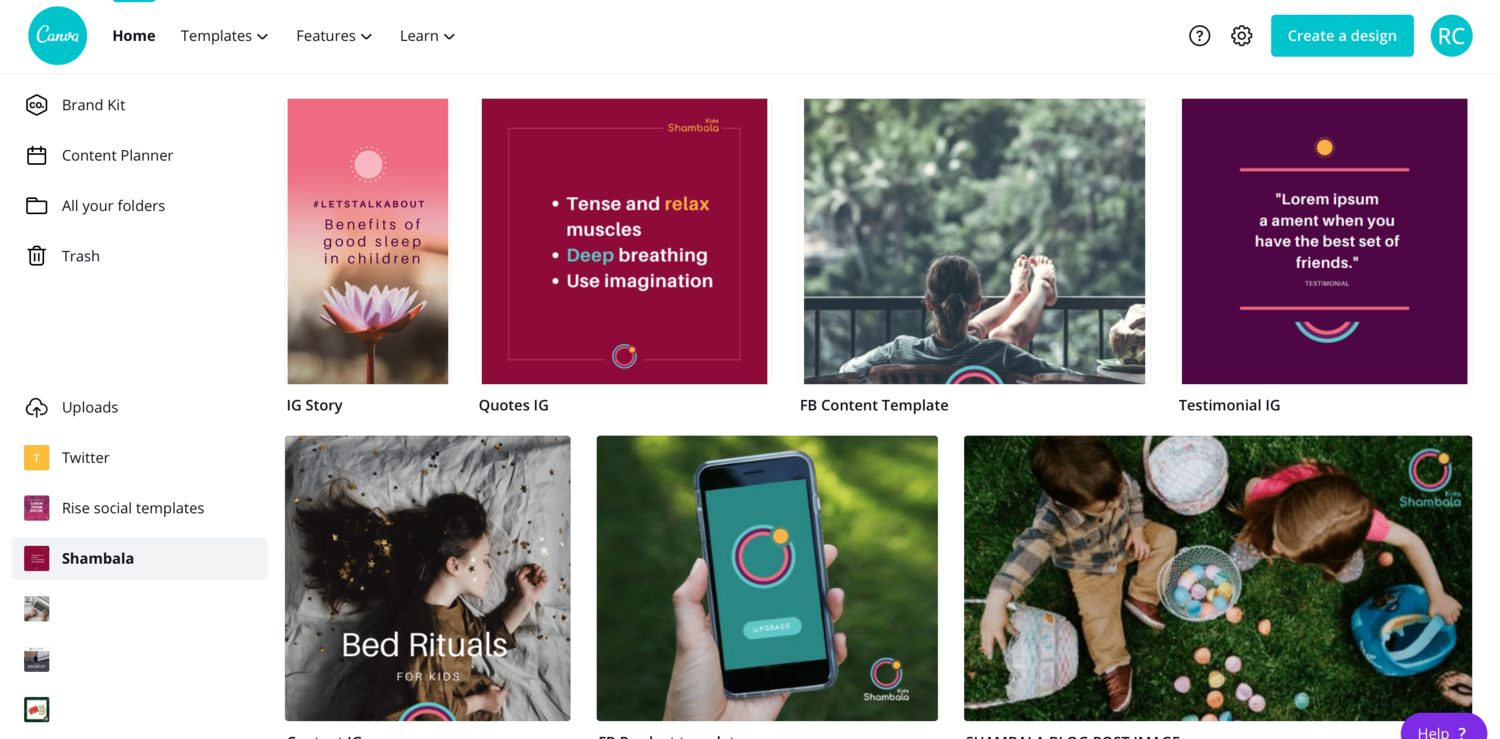This screenshot has width=1500, height=739.
Task: Select the Shambala folder in sidebar
Action: point(139,558)
